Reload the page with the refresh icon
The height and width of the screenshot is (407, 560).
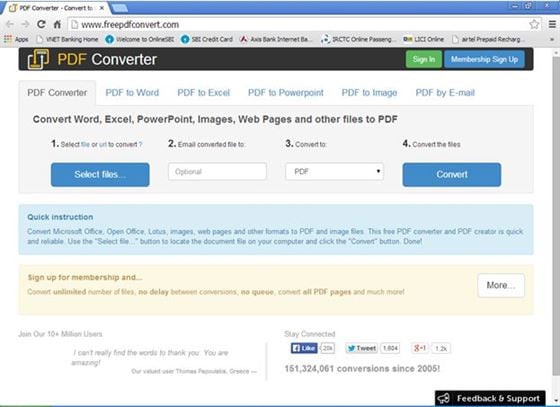(41, 24)
